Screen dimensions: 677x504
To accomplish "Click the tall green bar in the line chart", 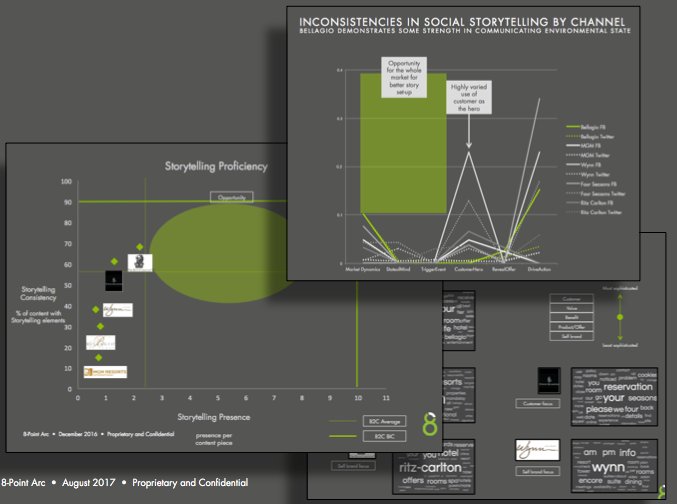I will pyautogui.click(x=403, y=143).
